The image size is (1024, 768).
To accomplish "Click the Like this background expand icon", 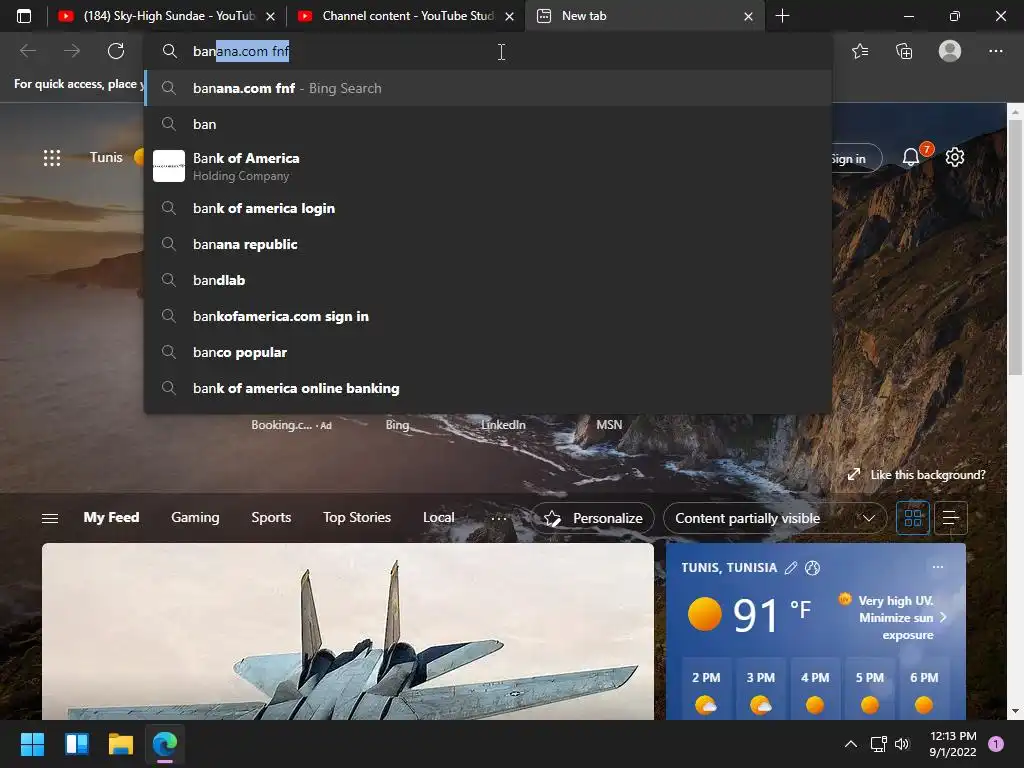I will coord(854,475).
